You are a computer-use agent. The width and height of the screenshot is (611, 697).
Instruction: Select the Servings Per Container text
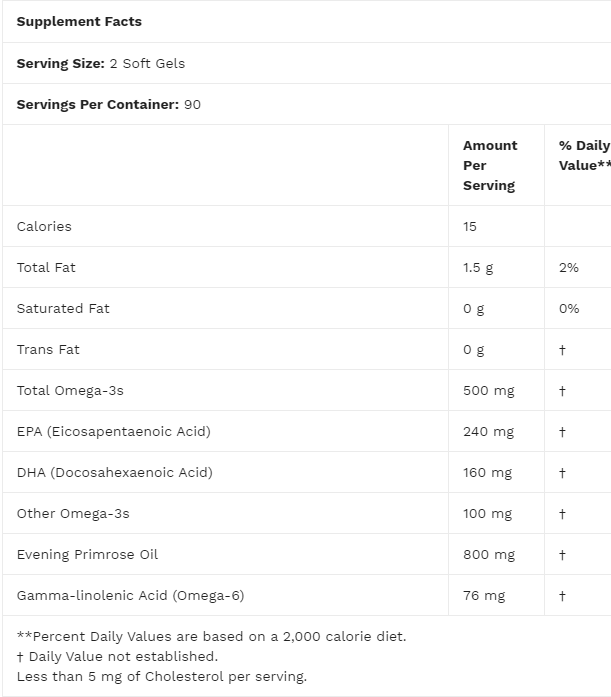109,104
